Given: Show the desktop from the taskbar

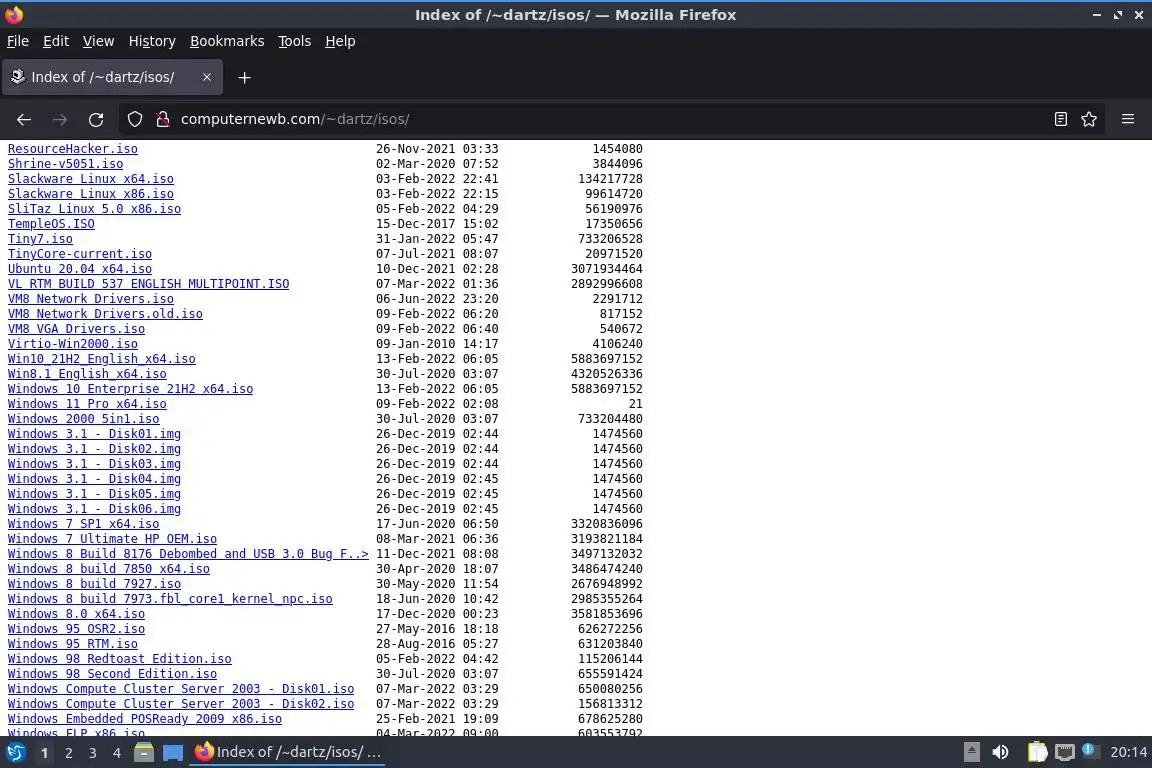Looking at the screenshot, I should (173, 752).
